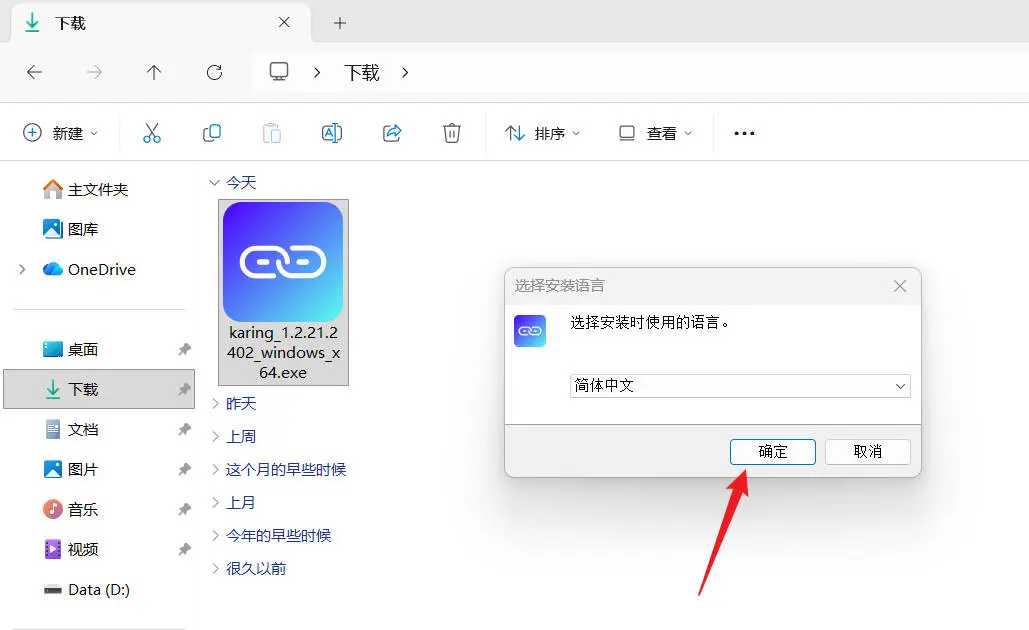The height and width of the screenshot is (630, 1029).
Task: Click the pin icon next to 文档
Action: tap(184, 429)
